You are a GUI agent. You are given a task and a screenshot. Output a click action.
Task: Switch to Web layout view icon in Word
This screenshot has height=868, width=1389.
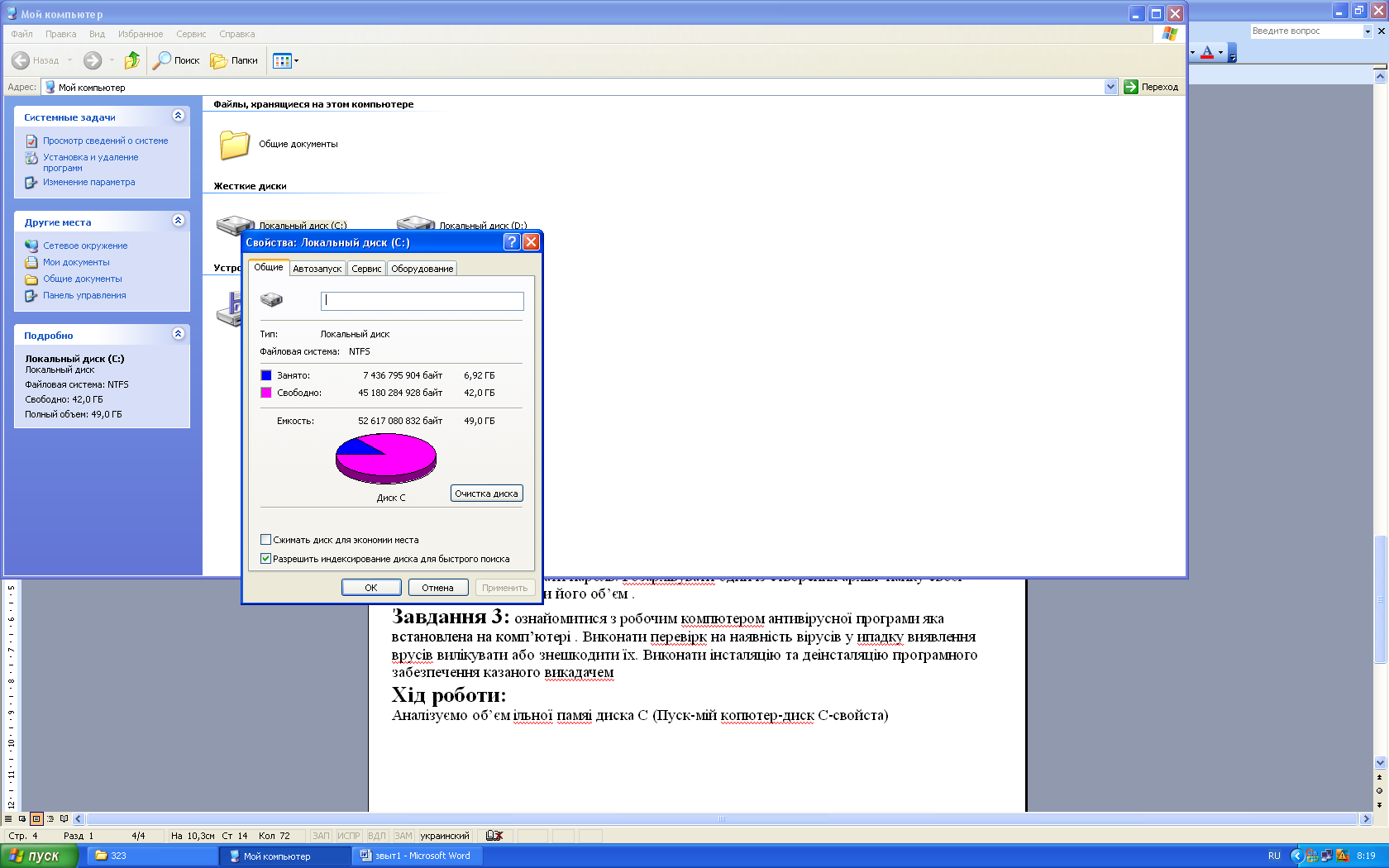coord(22,819)
